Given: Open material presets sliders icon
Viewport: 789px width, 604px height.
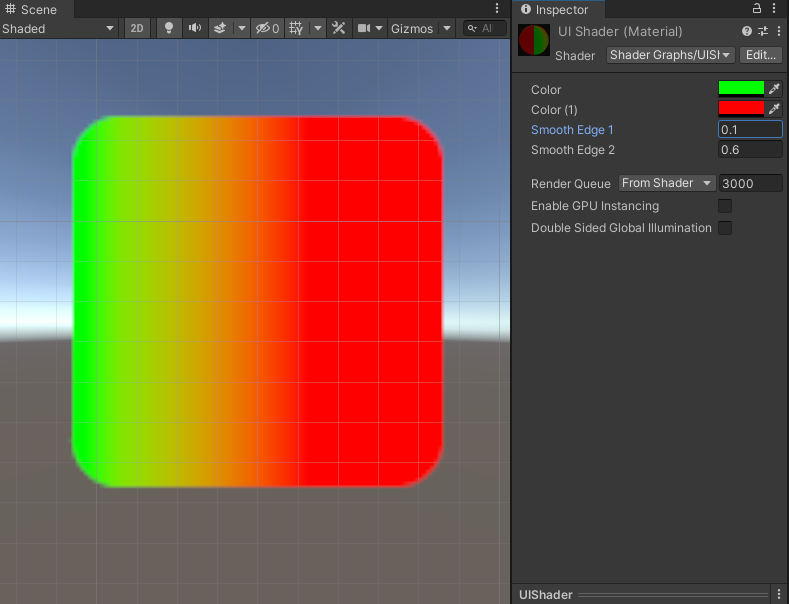Looking at the screenshot, I should point(763,31).
